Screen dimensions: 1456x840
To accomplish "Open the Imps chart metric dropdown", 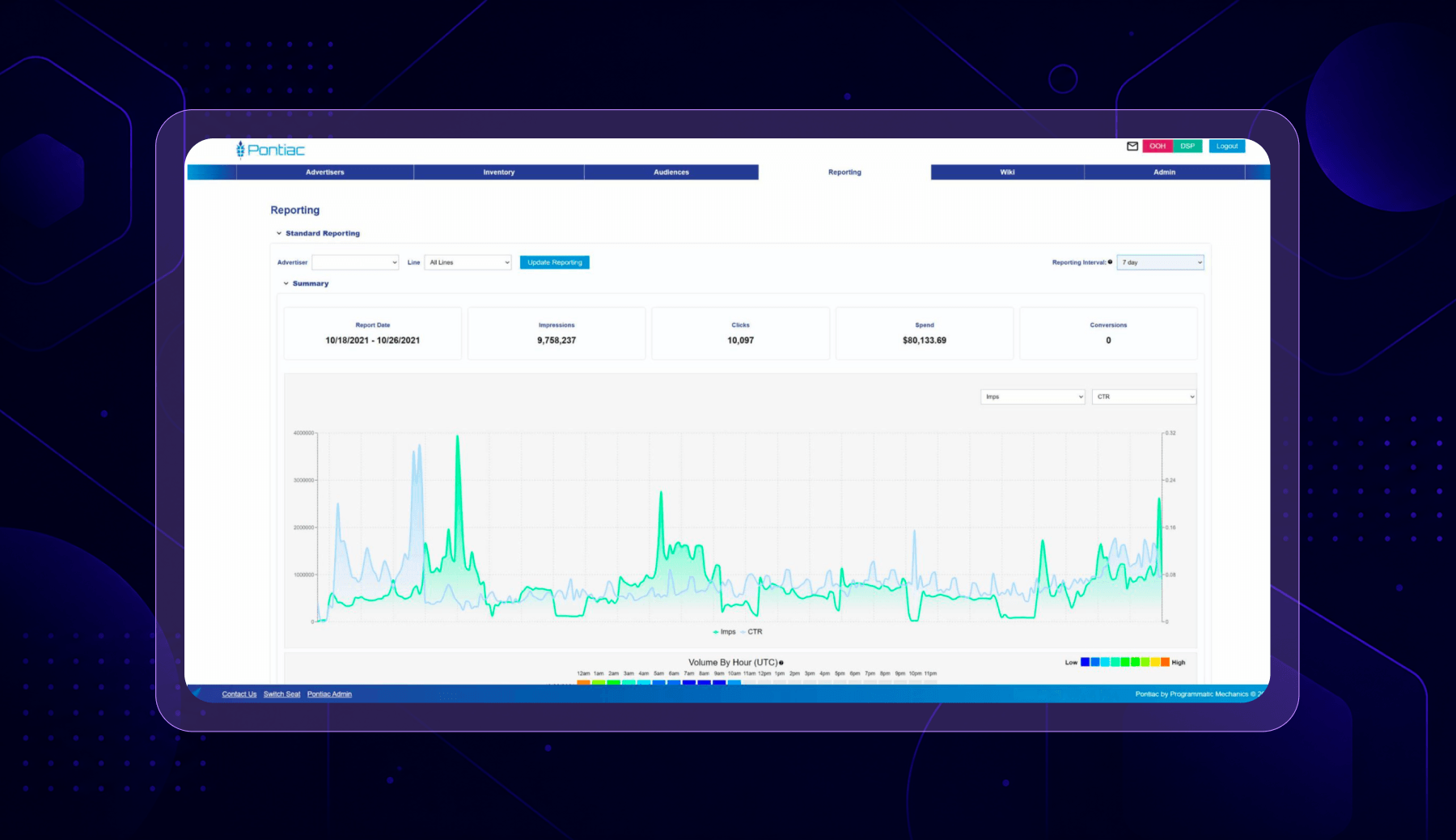I will (1033, 397).
